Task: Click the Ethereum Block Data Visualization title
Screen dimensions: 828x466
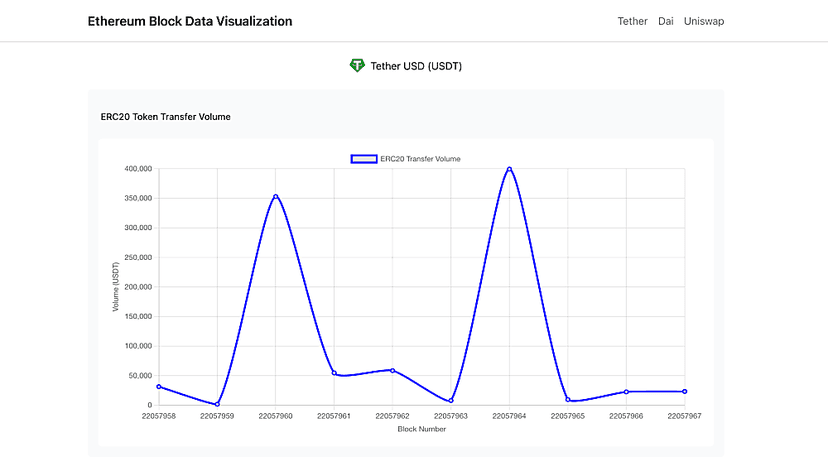Action: tap(190, 21)
